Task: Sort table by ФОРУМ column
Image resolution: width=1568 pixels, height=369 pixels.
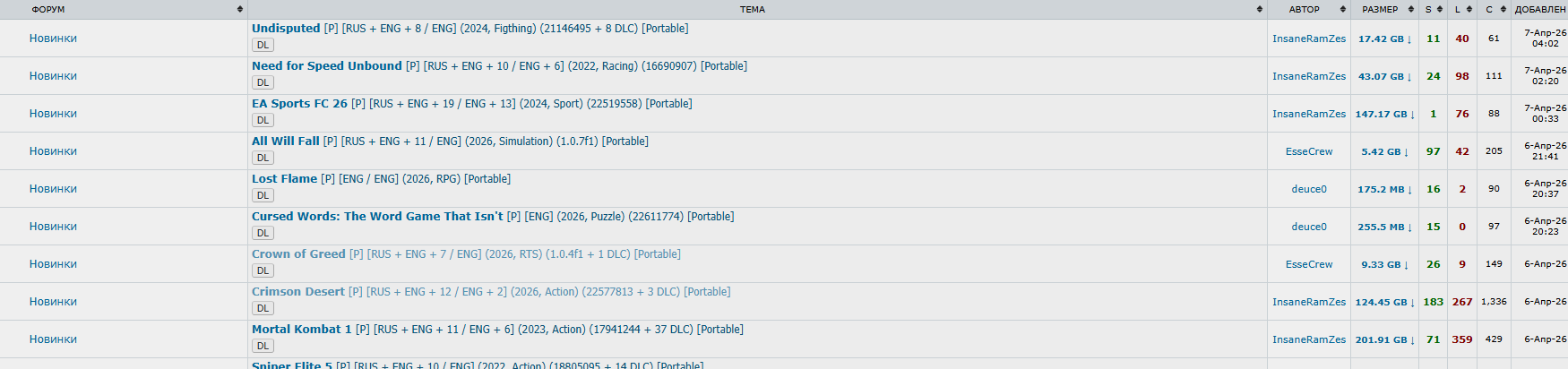Action: [x=48, y=9]
